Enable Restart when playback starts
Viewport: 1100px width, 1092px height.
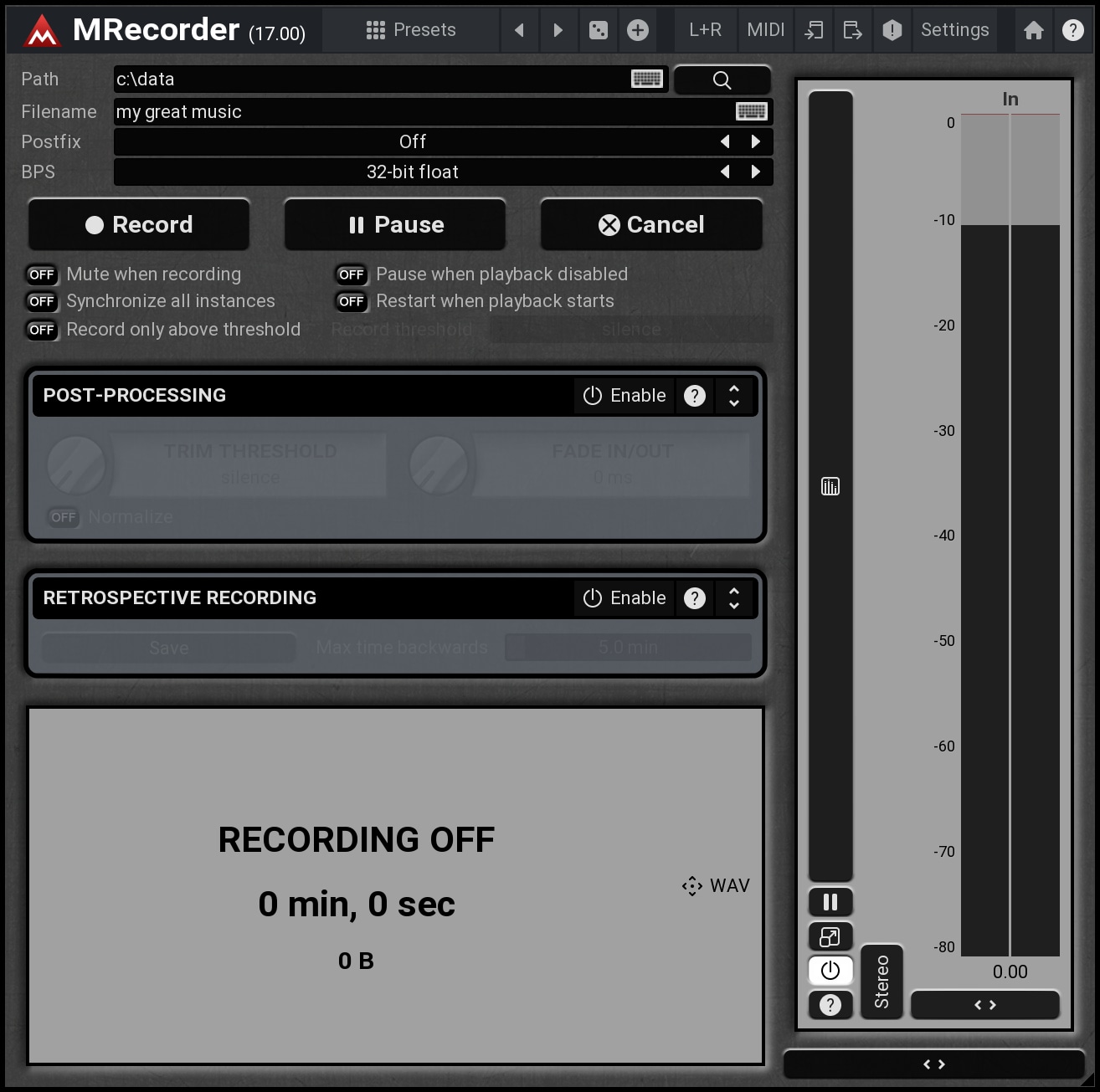click(352, 301)
